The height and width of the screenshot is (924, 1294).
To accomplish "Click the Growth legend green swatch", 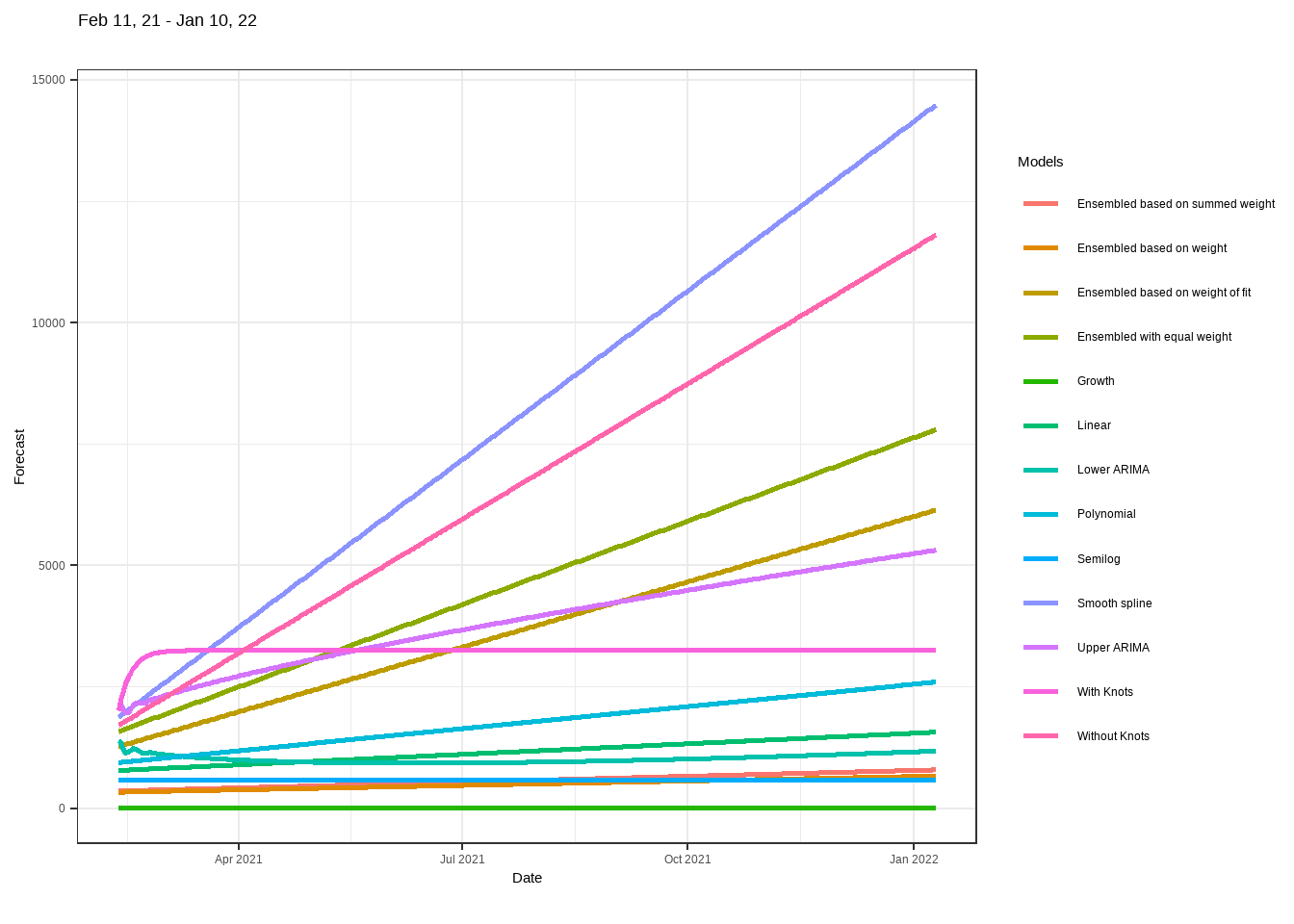I will [1040, 381].
